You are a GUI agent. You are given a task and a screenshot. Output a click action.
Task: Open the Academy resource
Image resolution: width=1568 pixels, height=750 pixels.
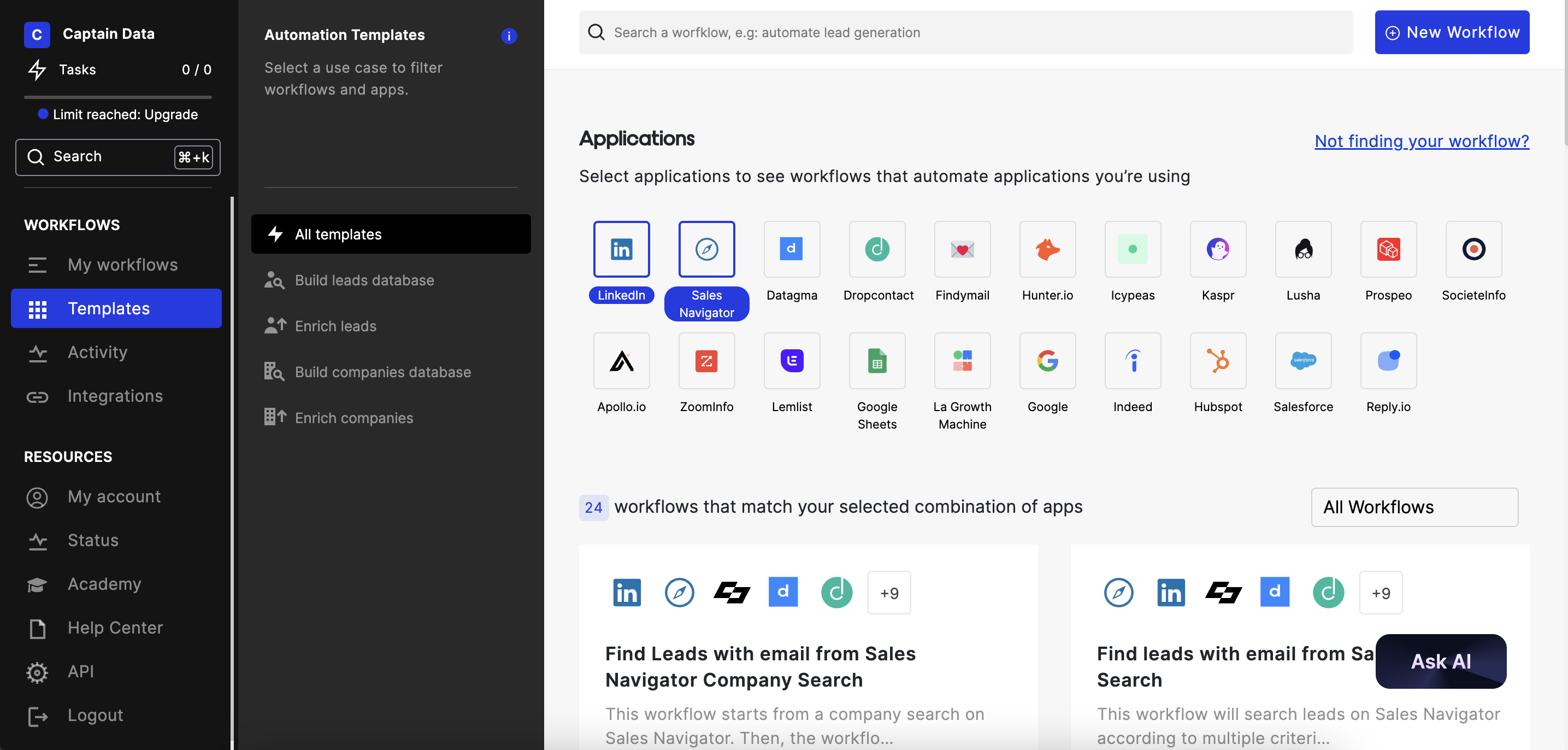point(116,584)
